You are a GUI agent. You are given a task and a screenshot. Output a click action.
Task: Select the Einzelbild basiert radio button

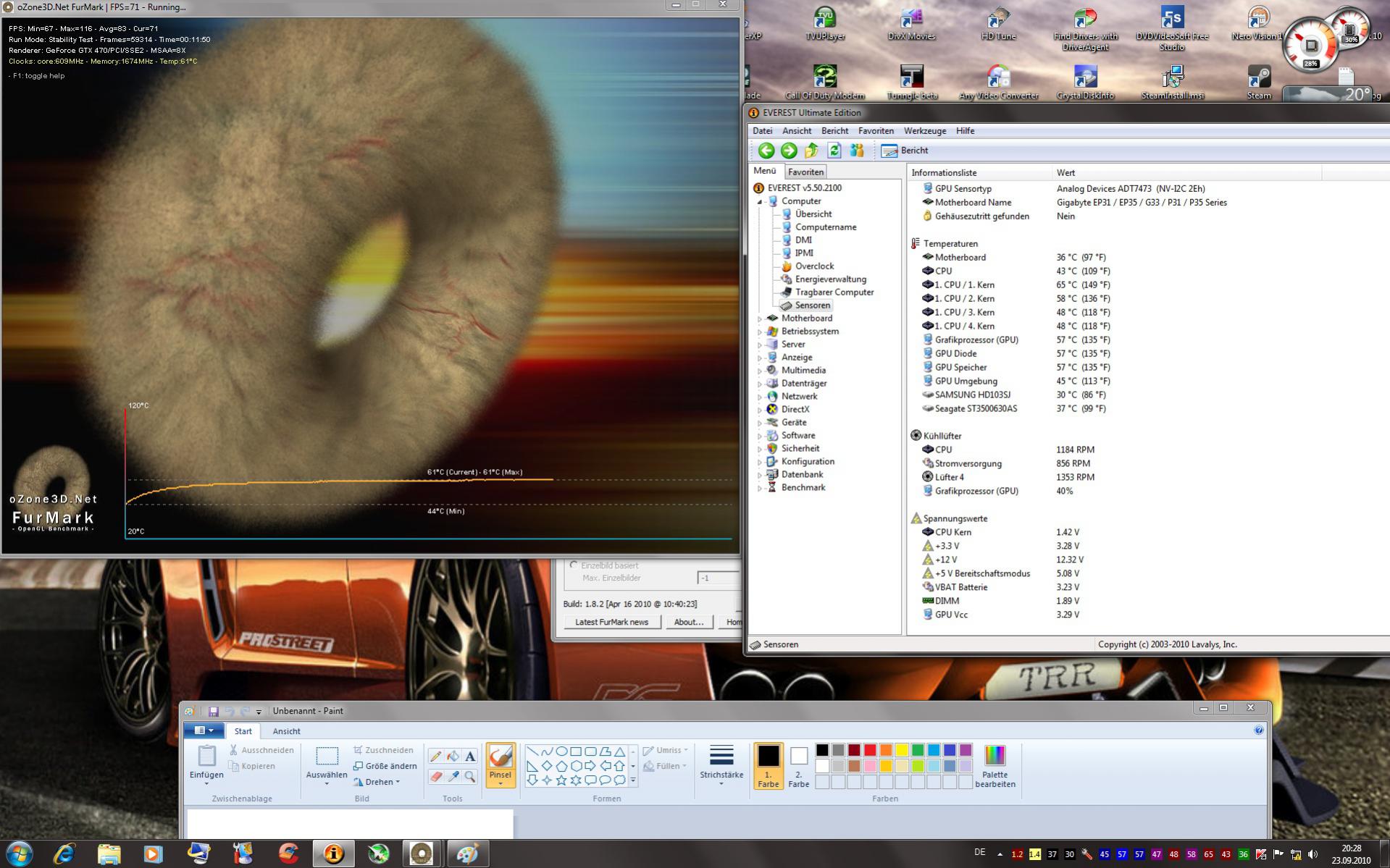[x=574, y=565]
